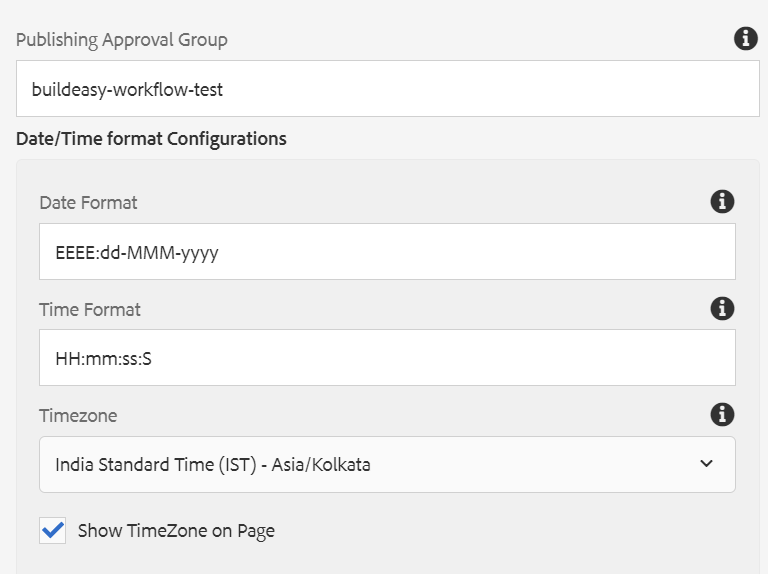Click the 'Time Format' field label
The width and height of the screenshot is (768, 574).
click(x=90, y=310)
